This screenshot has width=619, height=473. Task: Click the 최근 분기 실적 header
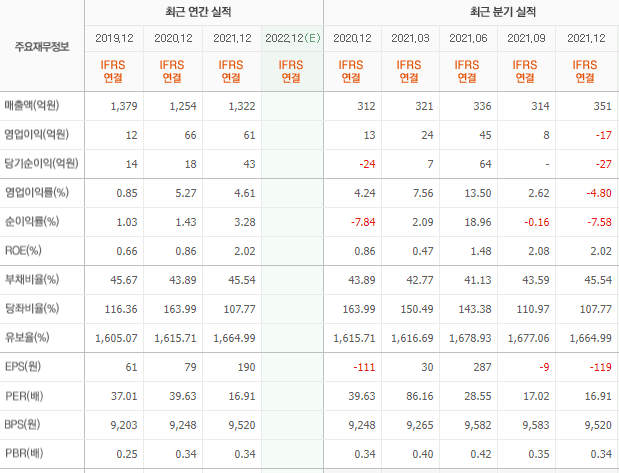503,12
